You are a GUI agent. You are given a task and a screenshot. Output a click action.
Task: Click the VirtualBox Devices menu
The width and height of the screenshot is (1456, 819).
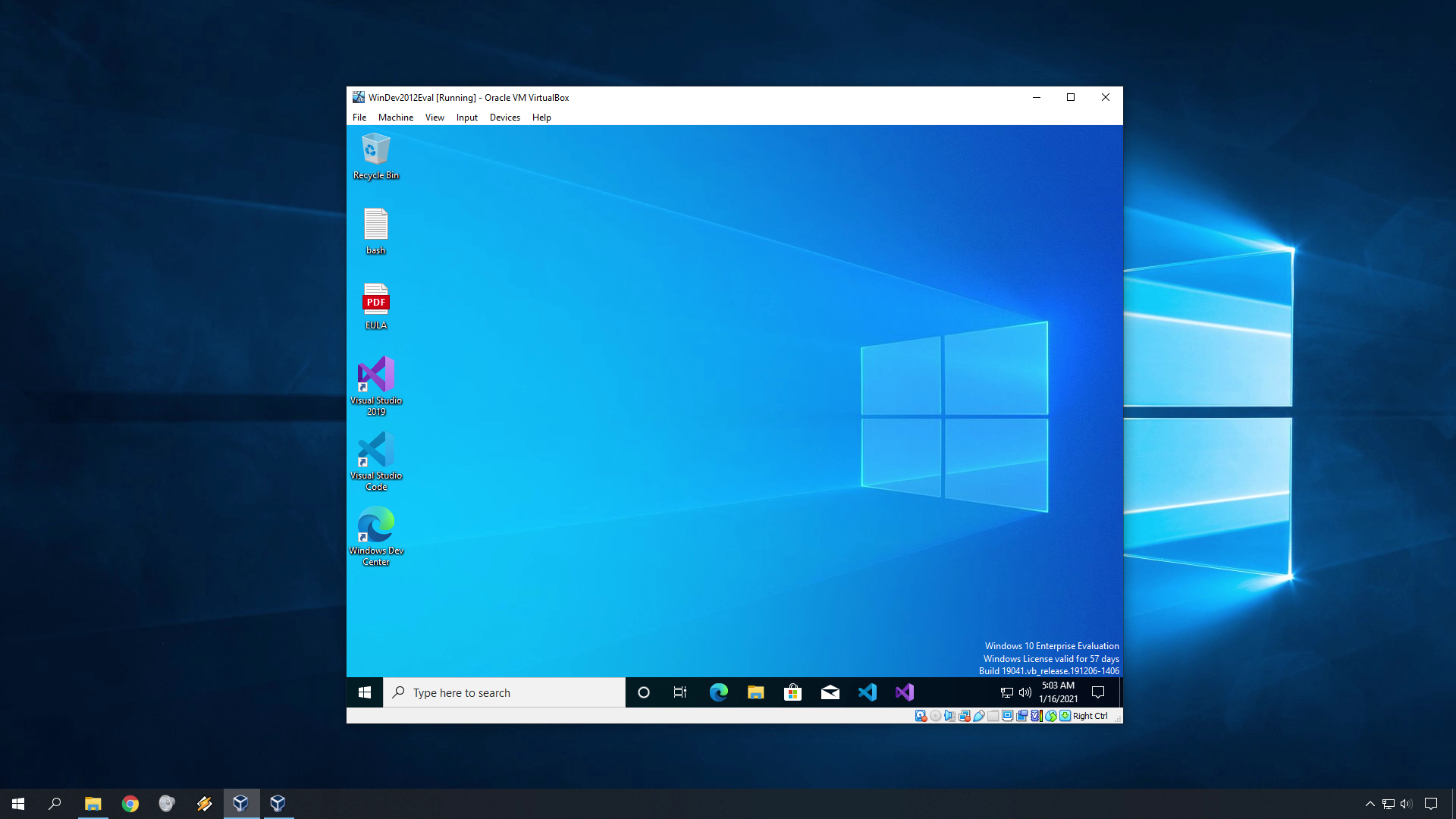(503, 117)
